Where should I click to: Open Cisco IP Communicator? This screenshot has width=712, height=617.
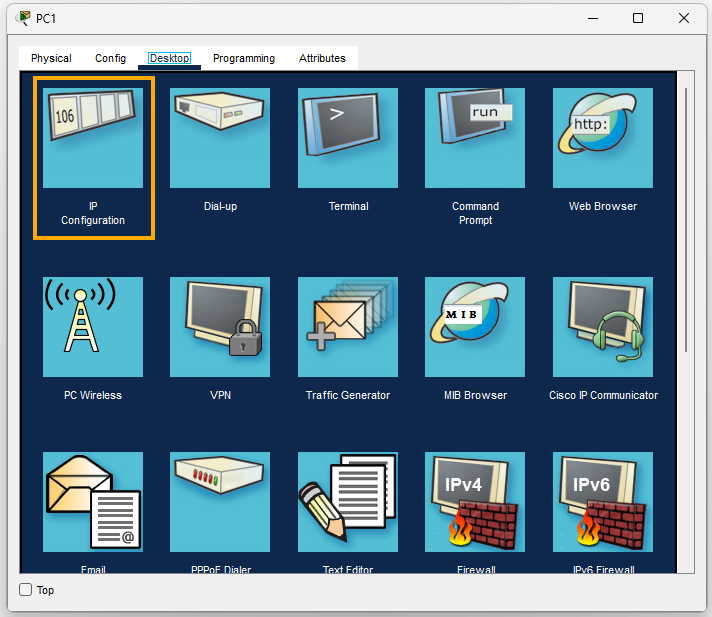click(x=603, y=327)
